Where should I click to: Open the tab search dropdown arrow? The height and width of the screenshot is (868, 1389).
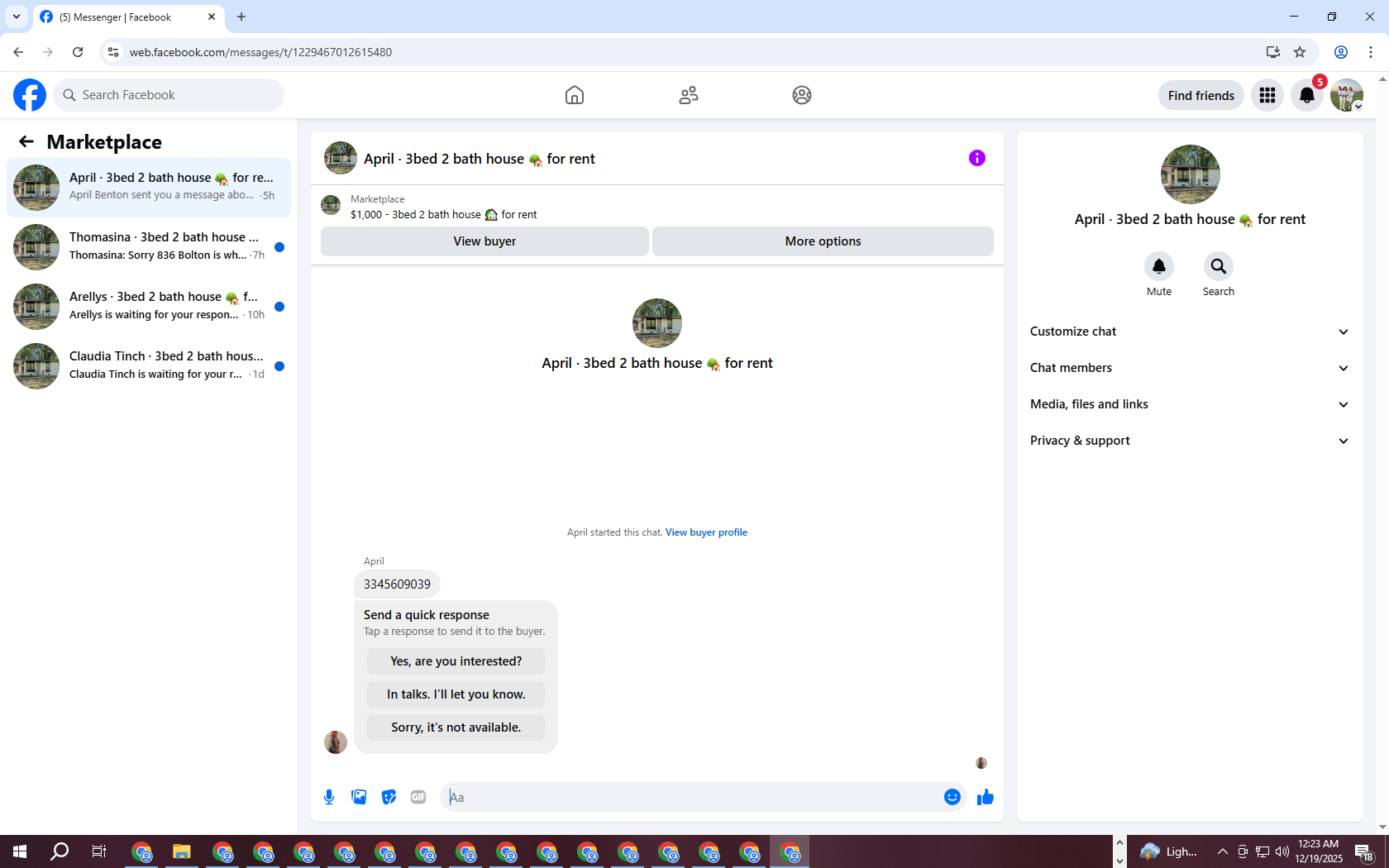(17, 17)
